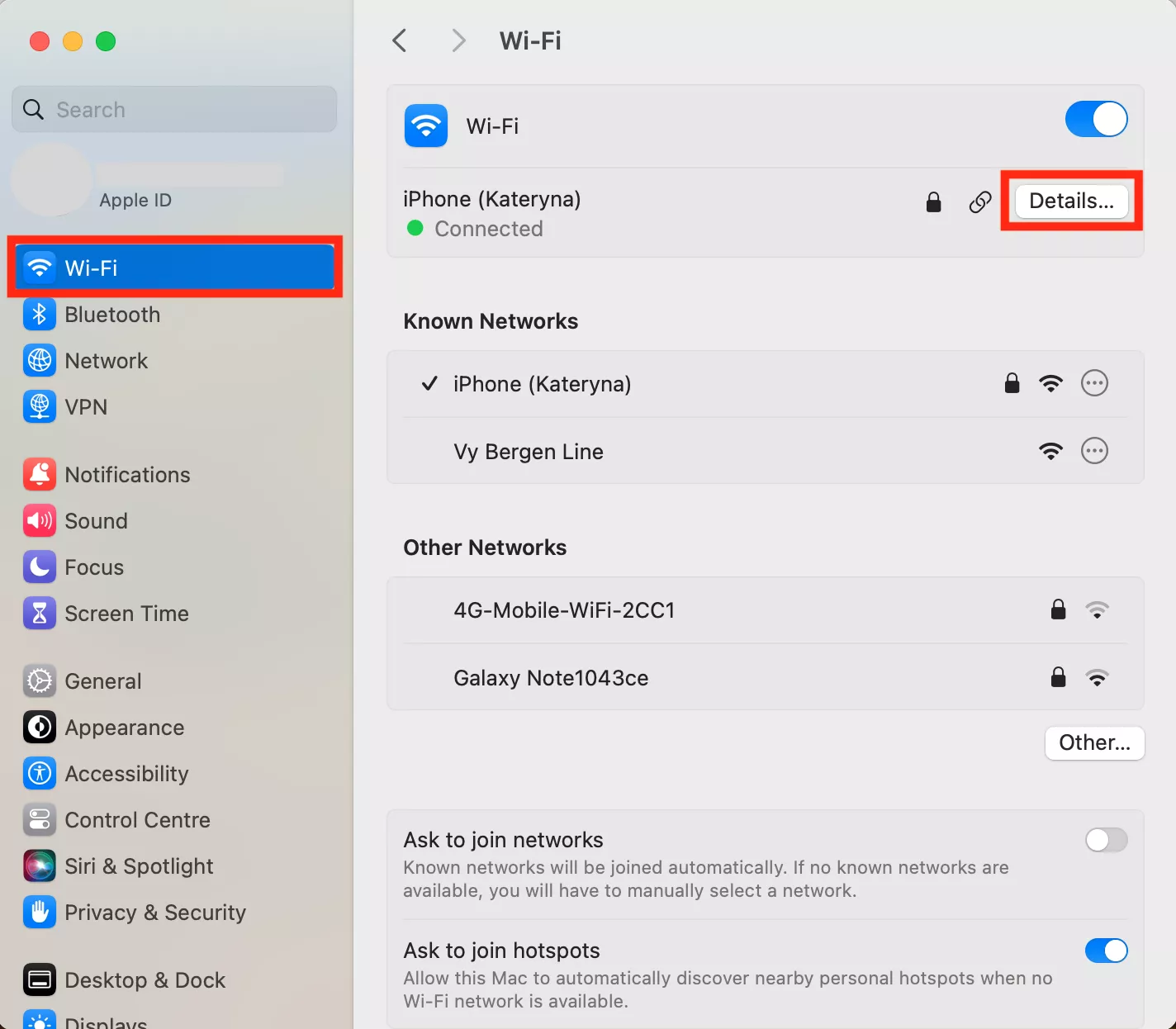Go back using the left chevron
This screenshot has width=1176, height=1029.
[x=400, y=40]
